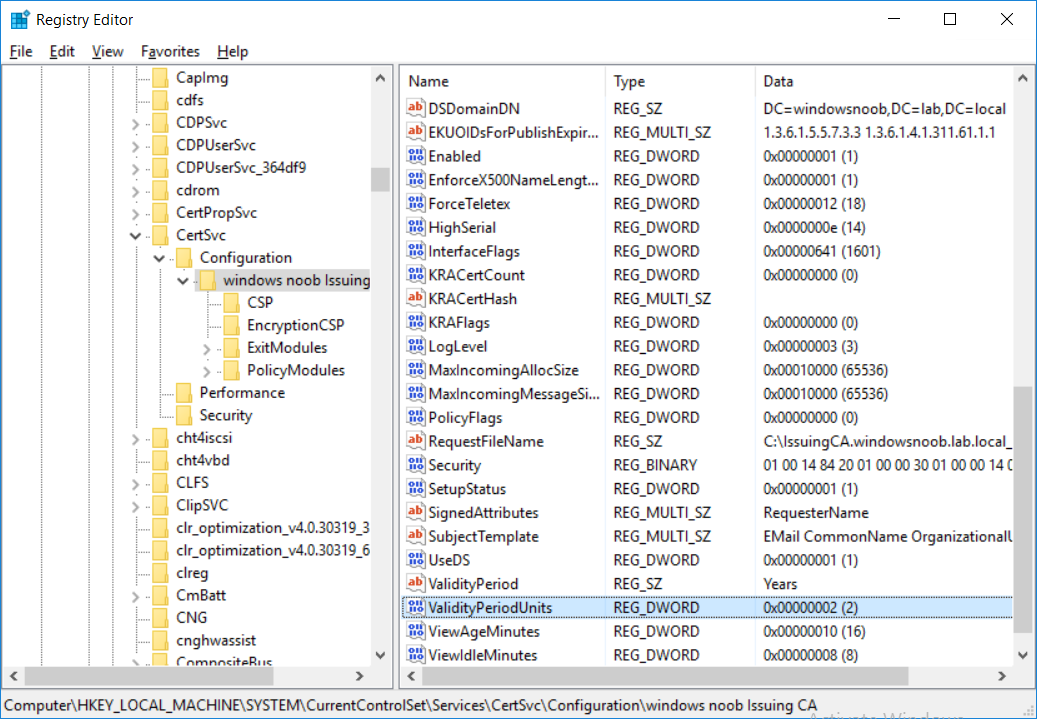Click the DWORD icon beside ValidityPeriodUnits

tap(415, 607)
